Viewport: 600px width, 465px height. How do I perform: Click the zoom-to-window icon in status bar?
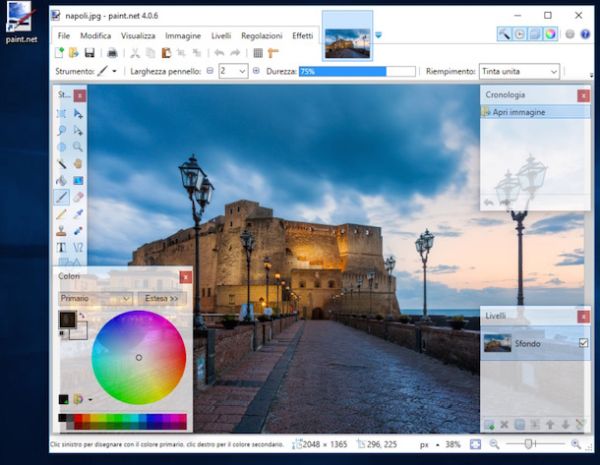(476, 444)
